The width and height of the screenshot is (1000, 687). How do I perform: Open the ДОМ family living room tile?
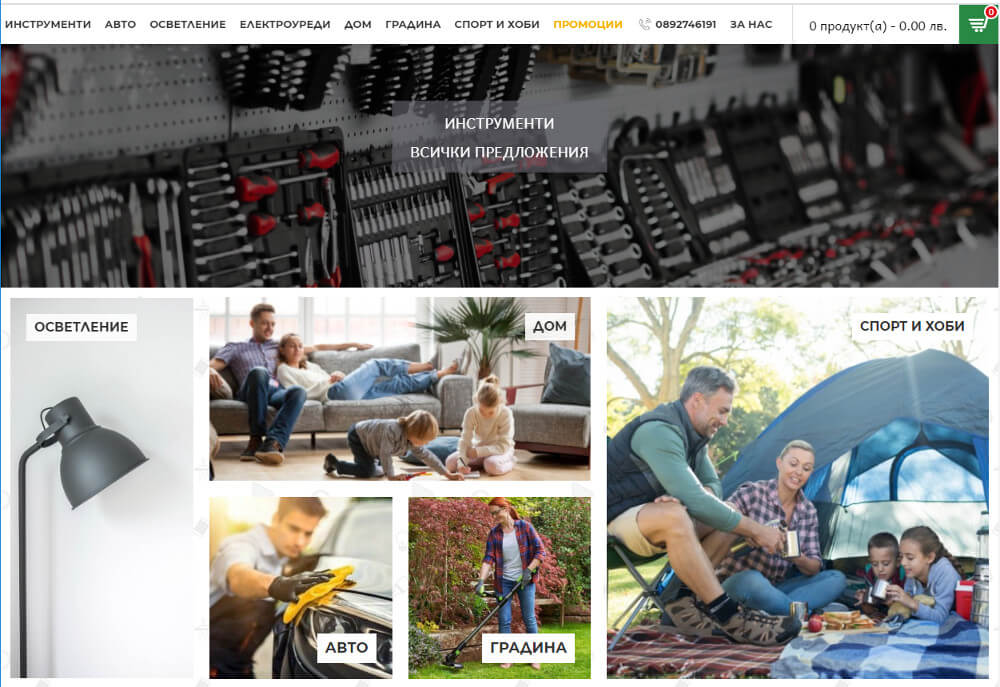400,388
